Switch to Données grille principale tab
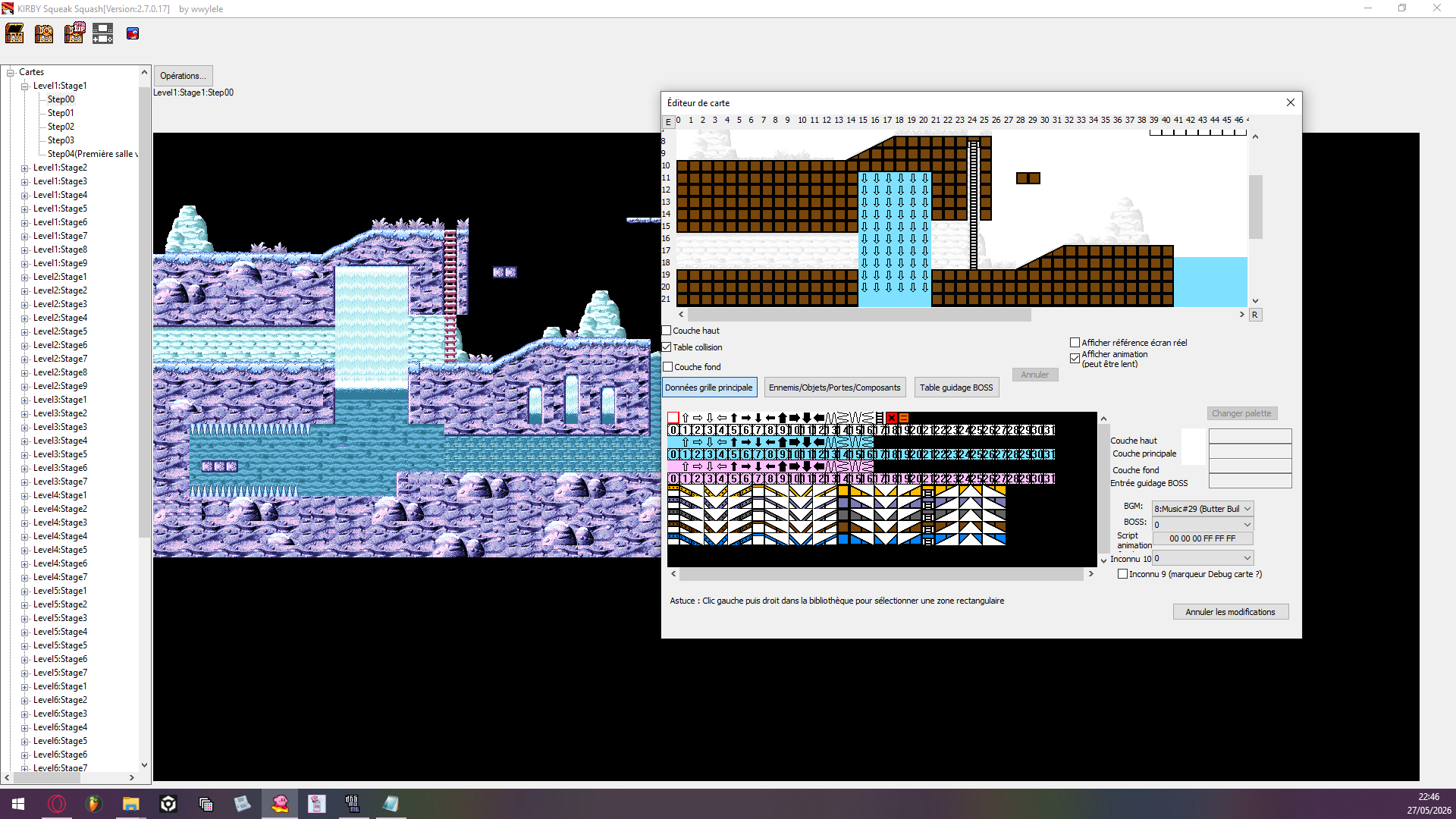The width and height of the screenshot is (1456, 819). point(709,388)
